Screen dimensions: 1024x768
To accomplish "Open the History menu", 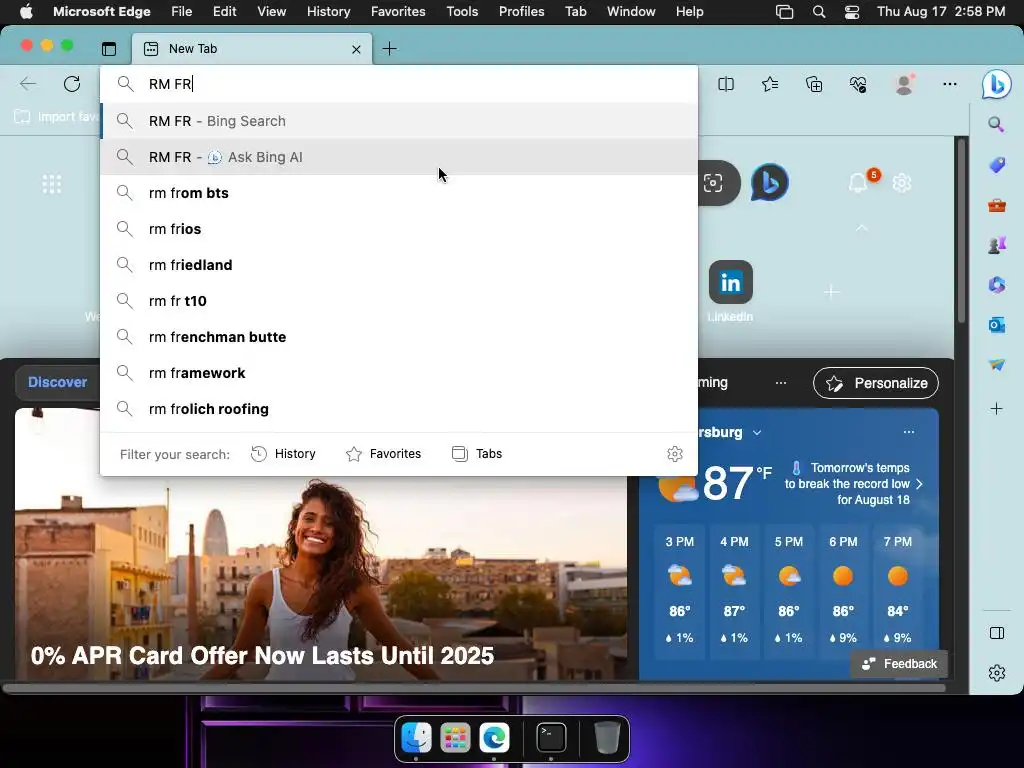I will pyautogui.click(x=328, y=12).
